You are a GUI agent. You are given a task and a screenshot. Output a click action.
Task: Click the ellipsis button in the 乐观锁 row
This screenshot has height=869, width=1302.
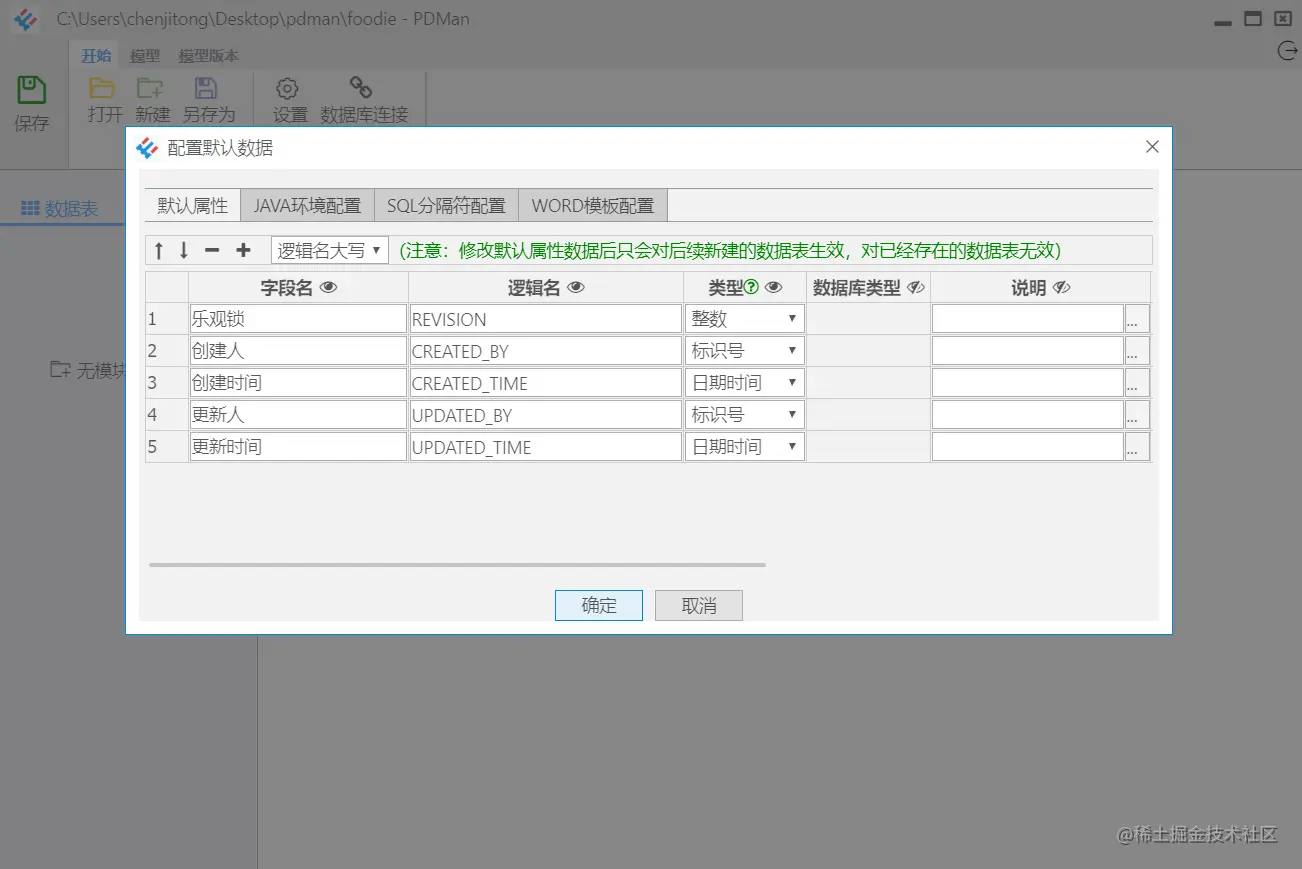pos(1137,319)
